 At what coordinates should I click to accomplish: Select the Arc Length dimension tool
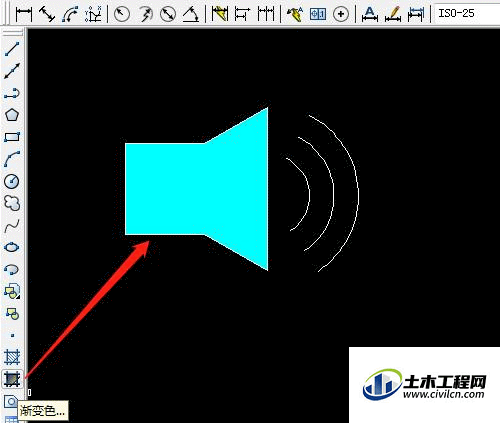(70, 14)
